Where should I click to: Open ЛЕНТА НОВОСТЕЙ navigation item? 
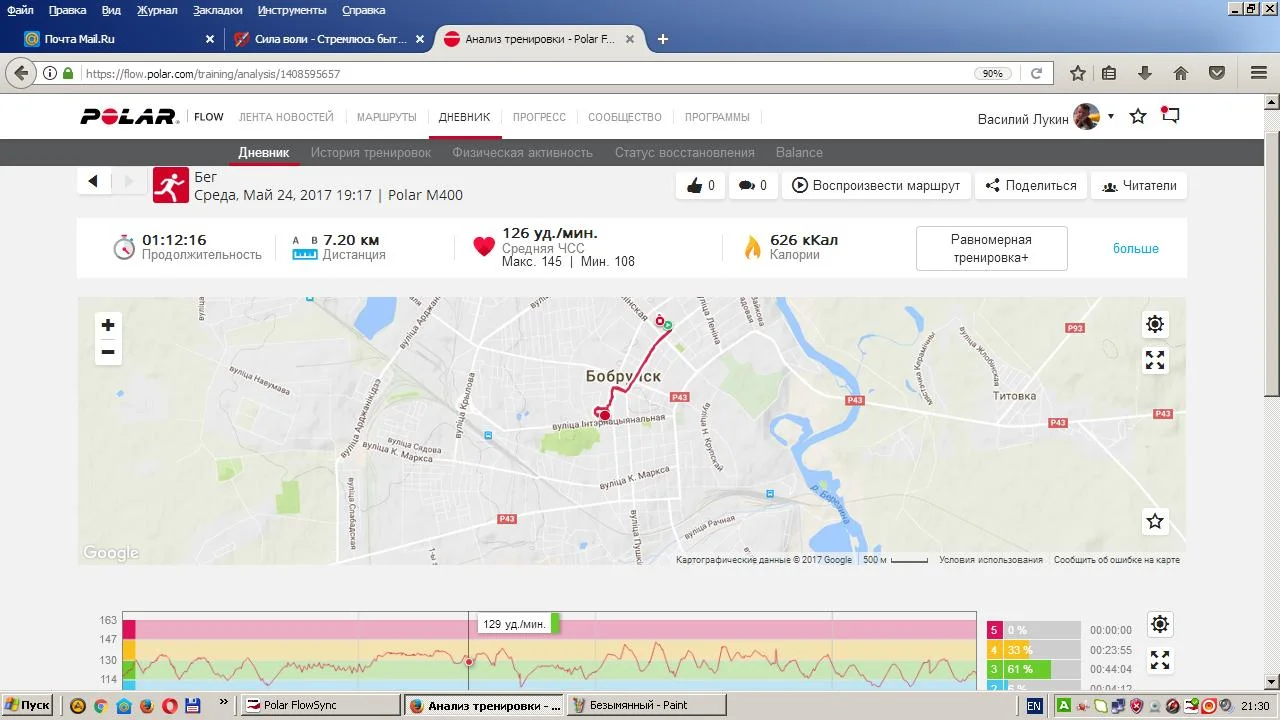pos(286,117)
